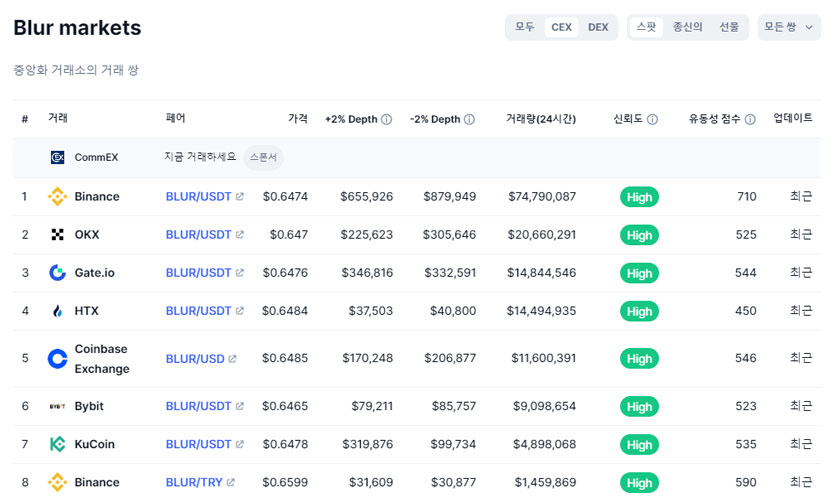Sort by the 거래 column header

tap(58, 118)
